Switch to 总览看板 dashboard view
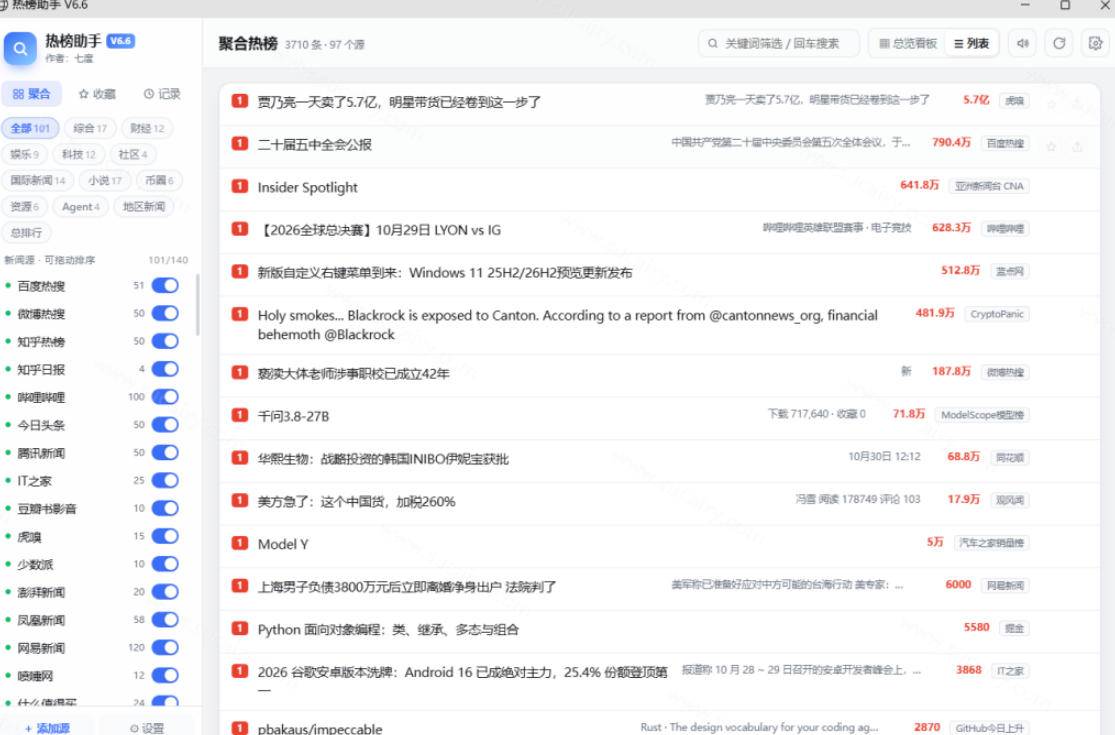Image resolution: width=1115 pixels, height=735 pixels. coord(908,43)
